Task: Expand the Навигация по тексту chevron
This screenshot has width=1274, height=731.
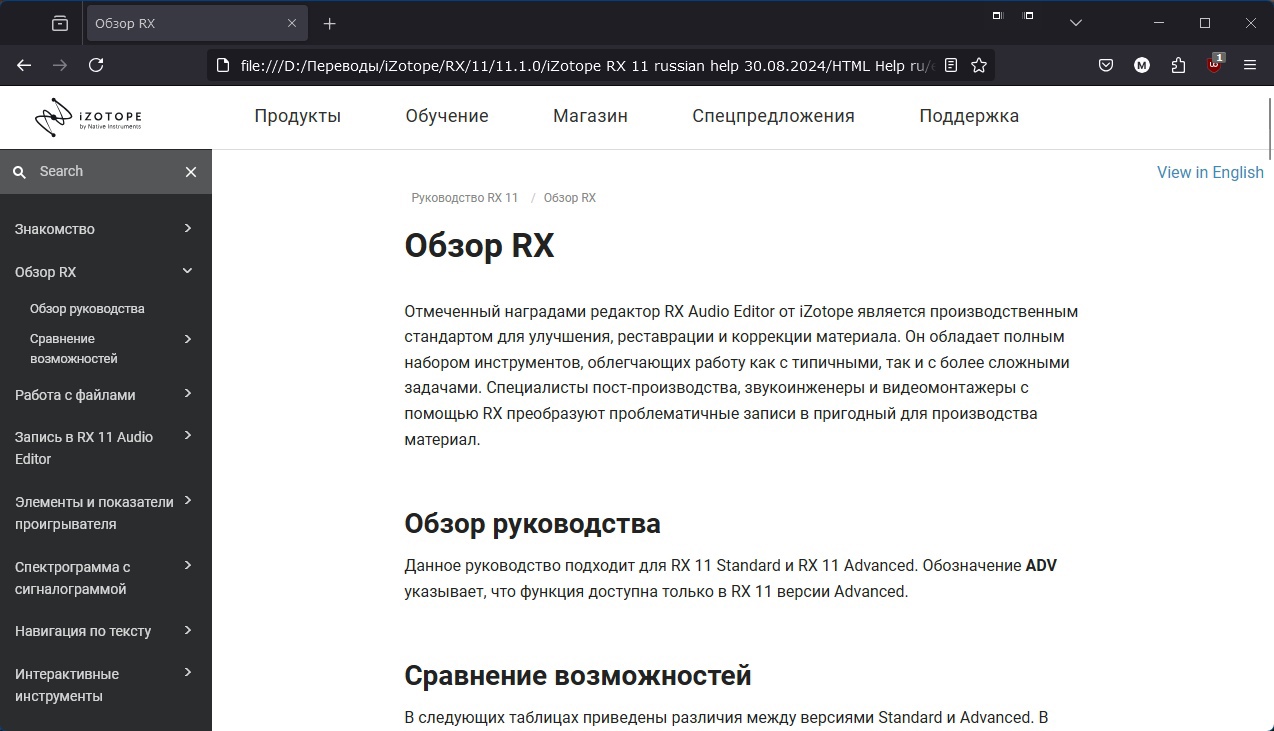Action: pos(188,630)
